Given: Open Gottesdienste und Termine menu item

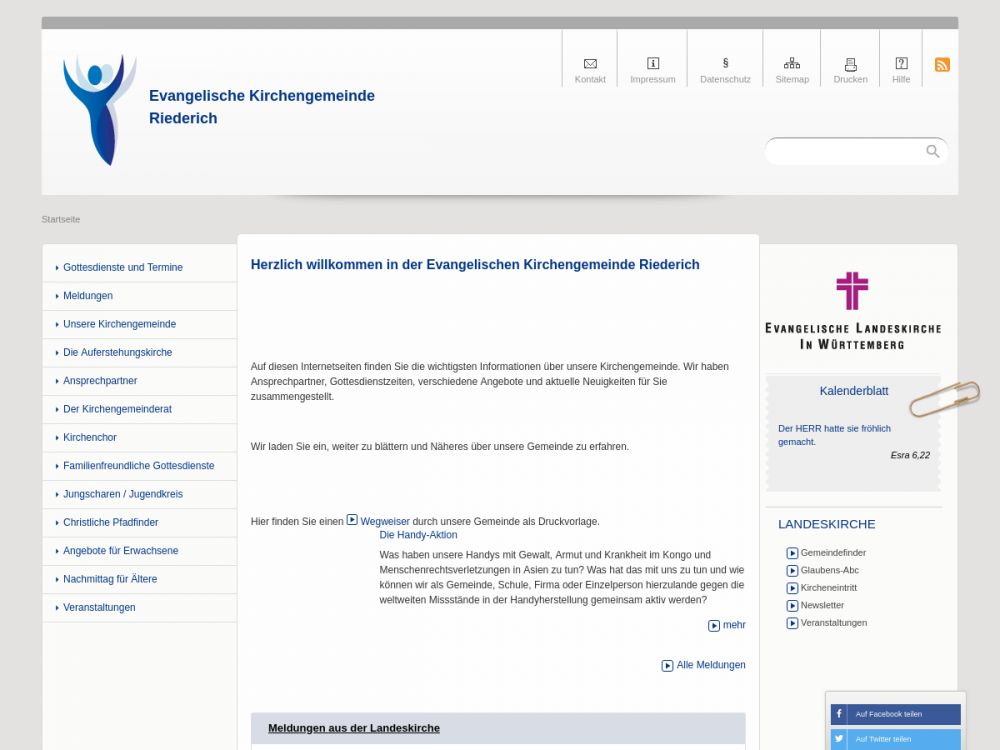Looking at the screenshot, I should (x=123, y=268).
